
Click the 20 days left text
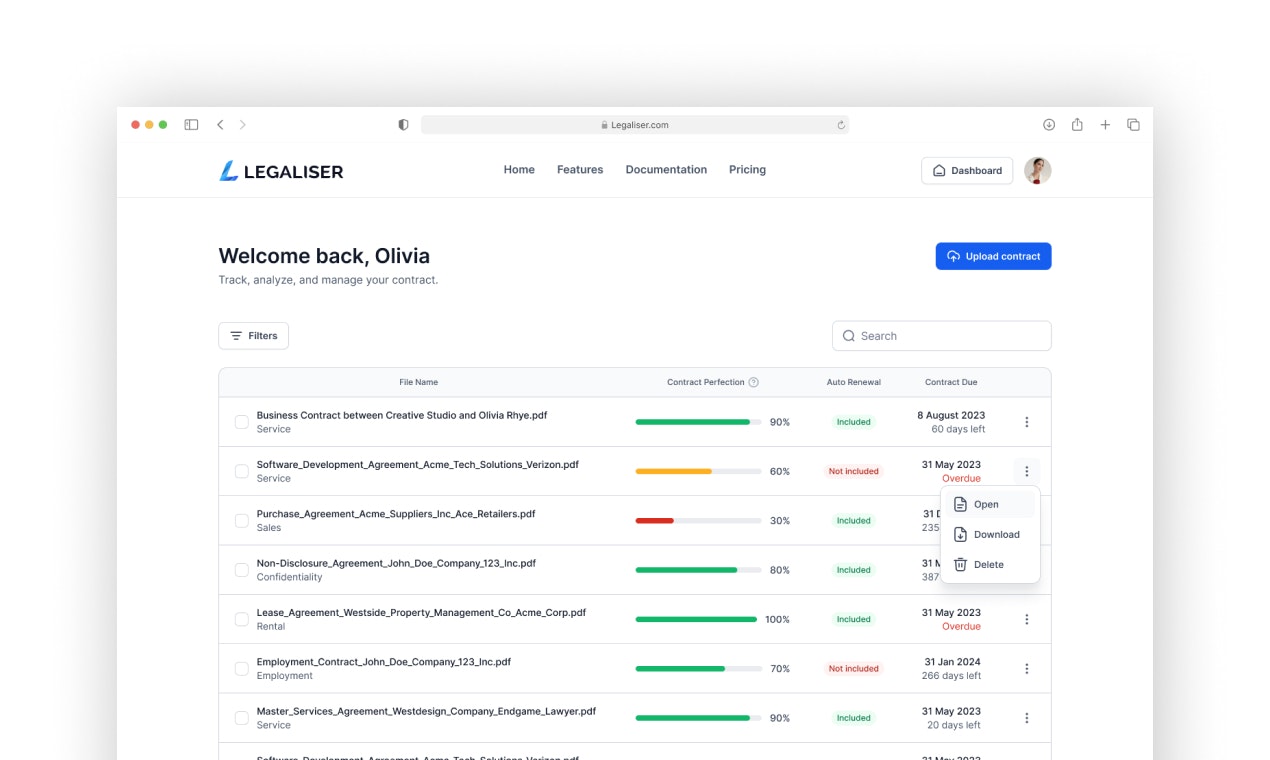(953, 725)
